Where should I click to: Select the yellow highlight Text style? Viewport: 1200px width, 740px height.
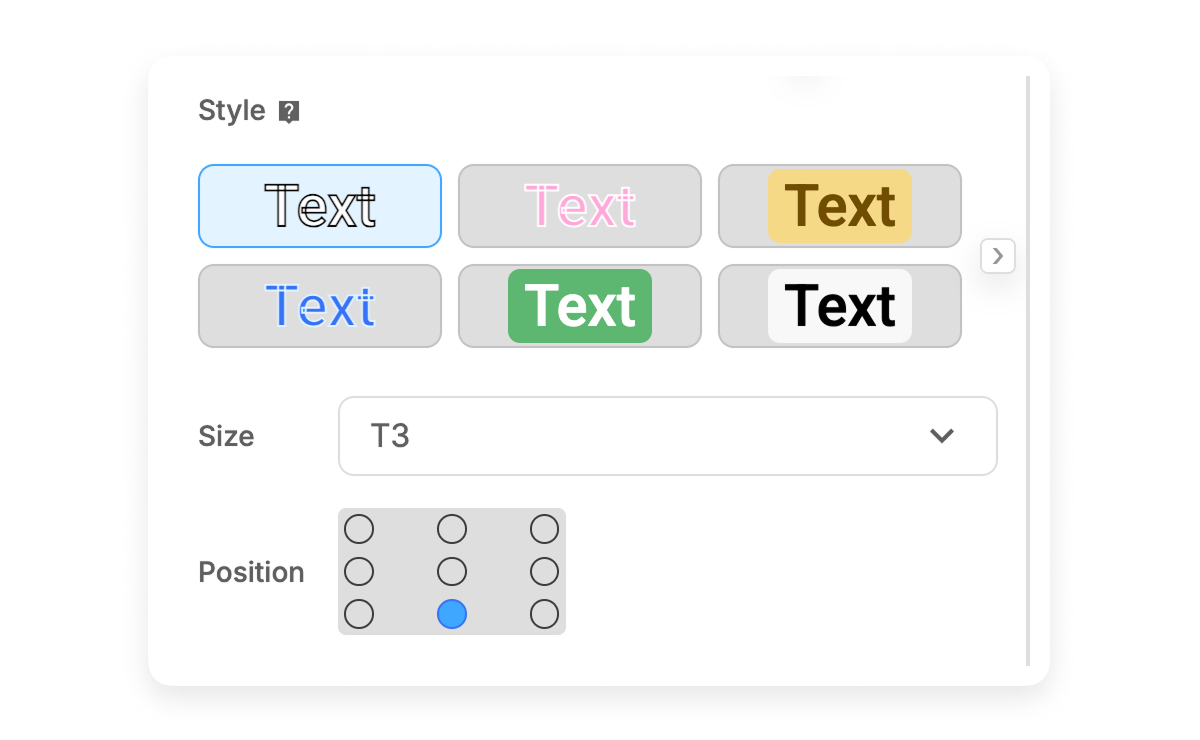click(x=840, y=206)
